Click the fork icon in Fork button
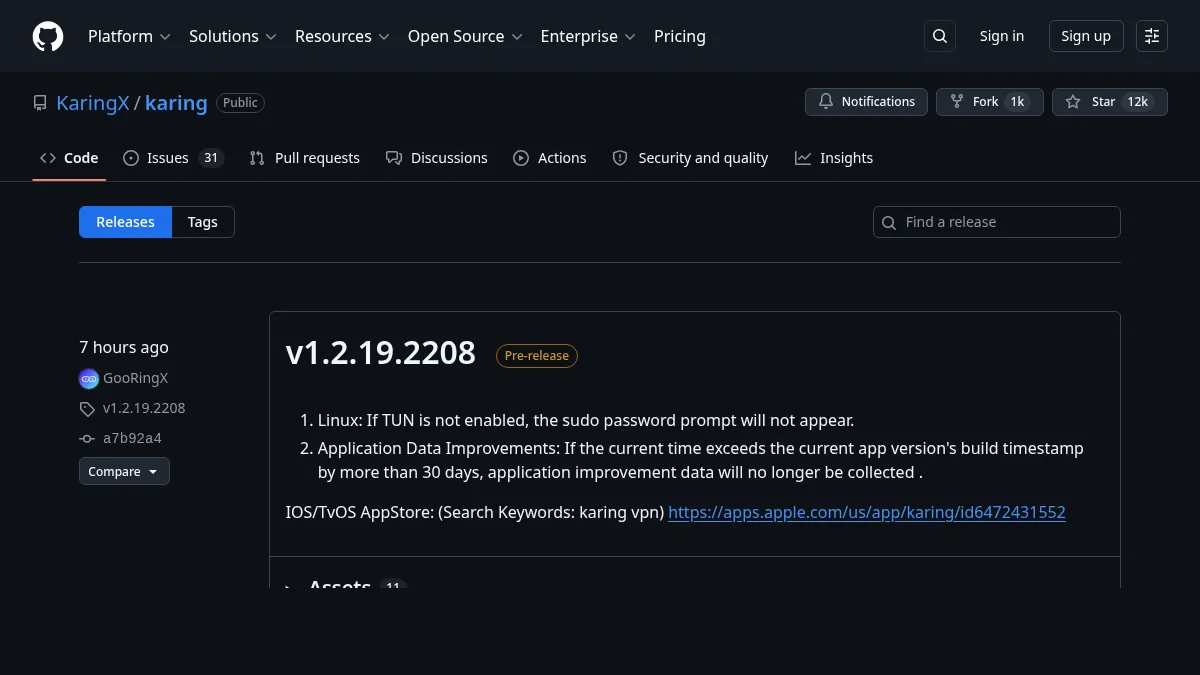Image resolution: width=1200 pixels, height=675 pixels. point(957,102)
